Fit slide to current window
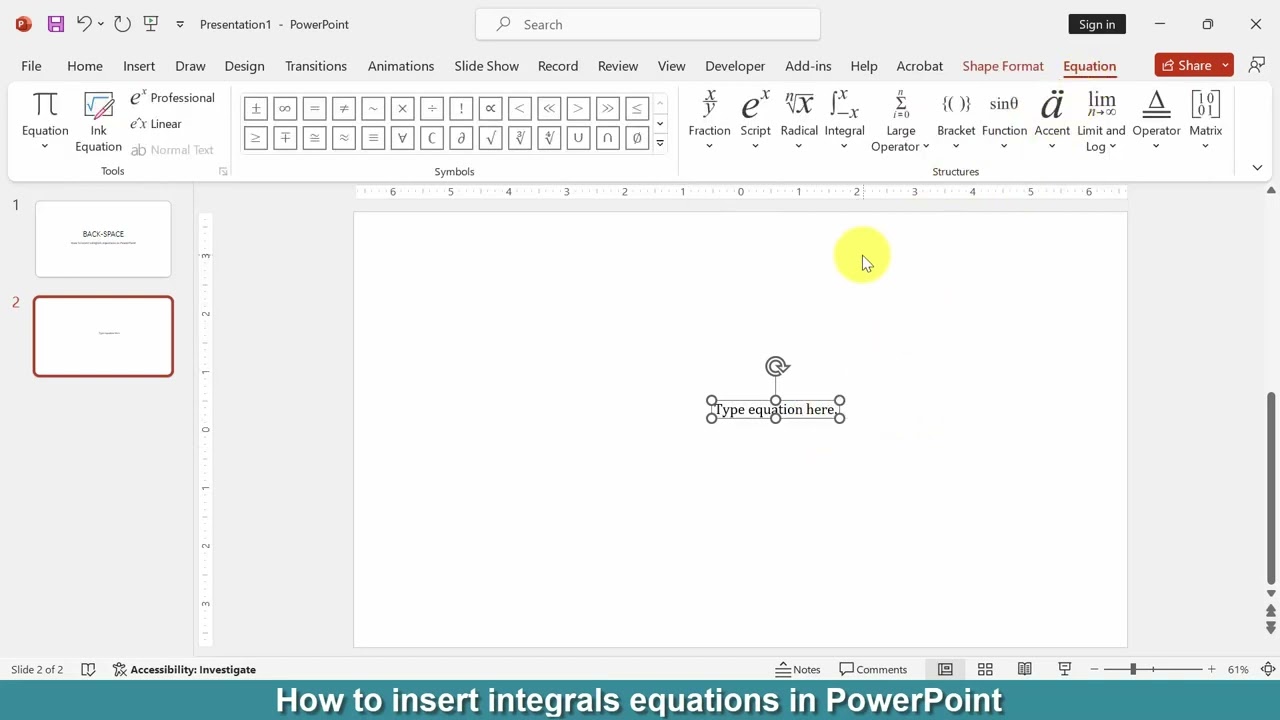This screenshot has width=1280, height=720. coord(1268,669)
